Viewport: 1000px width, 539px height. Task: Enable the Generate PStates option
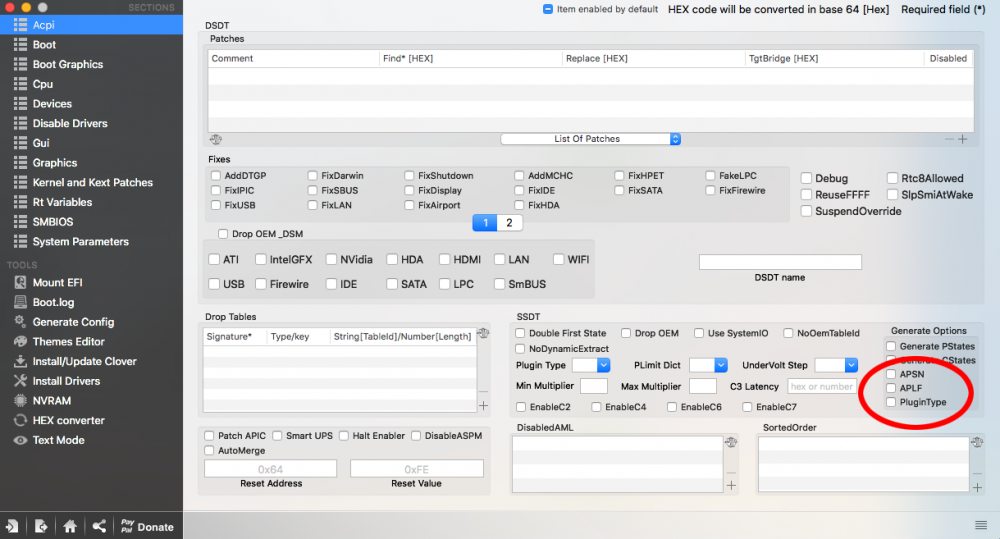[x=891, y=346]
